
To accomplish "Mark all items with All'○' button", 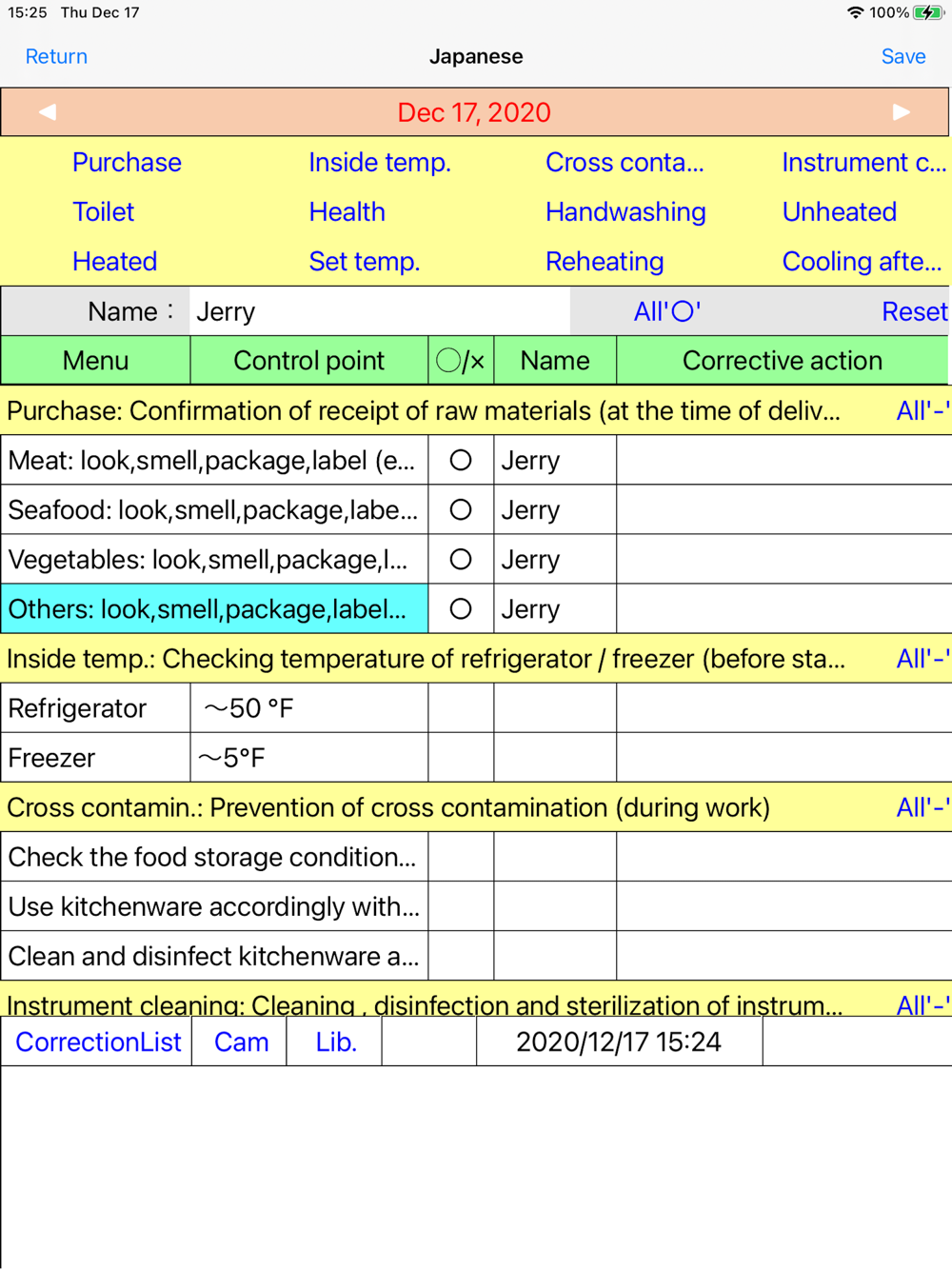I will click(x=667, y=311).
